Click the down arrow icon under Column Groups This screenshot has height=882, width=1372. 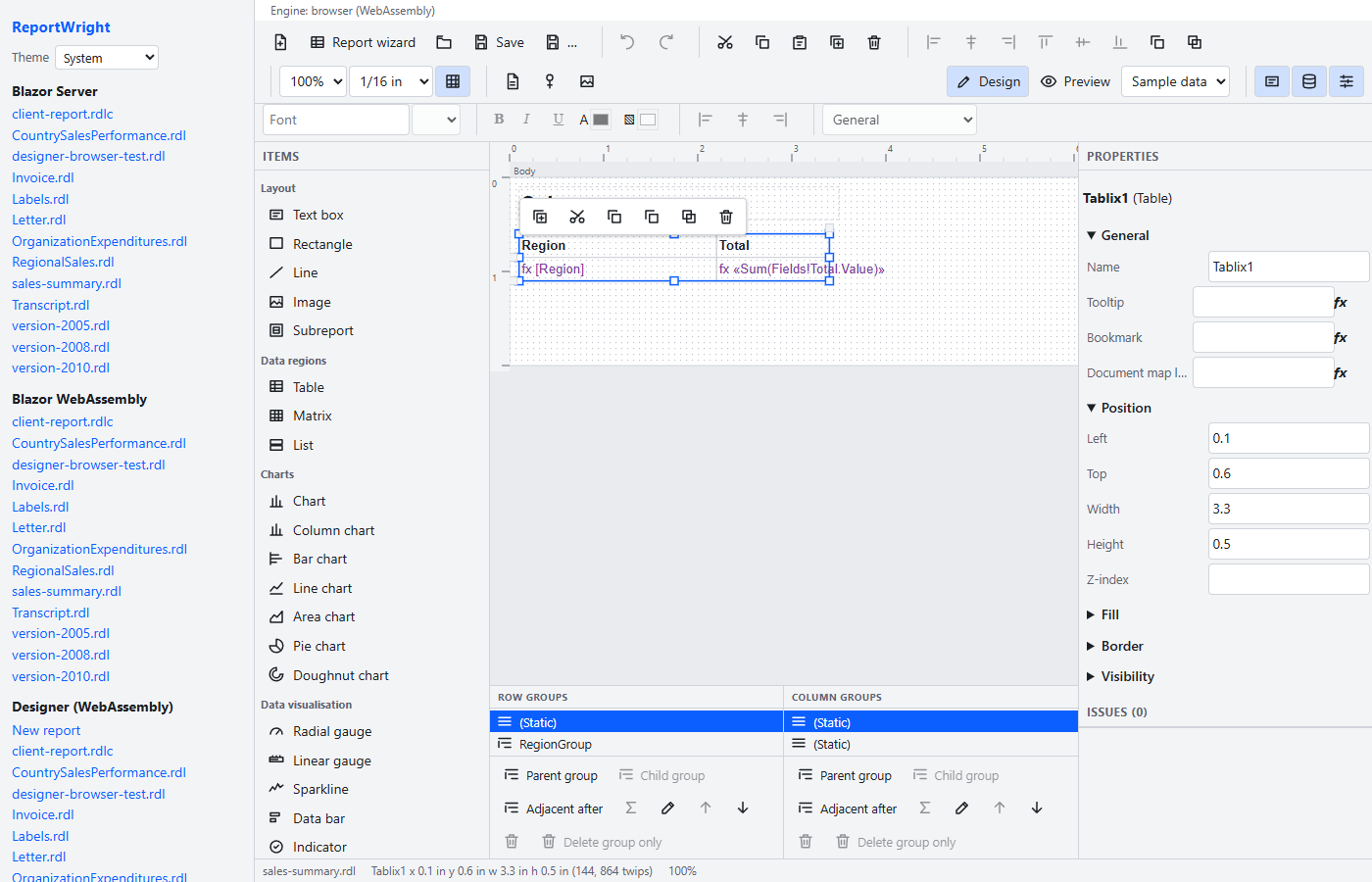(1037, 808)
